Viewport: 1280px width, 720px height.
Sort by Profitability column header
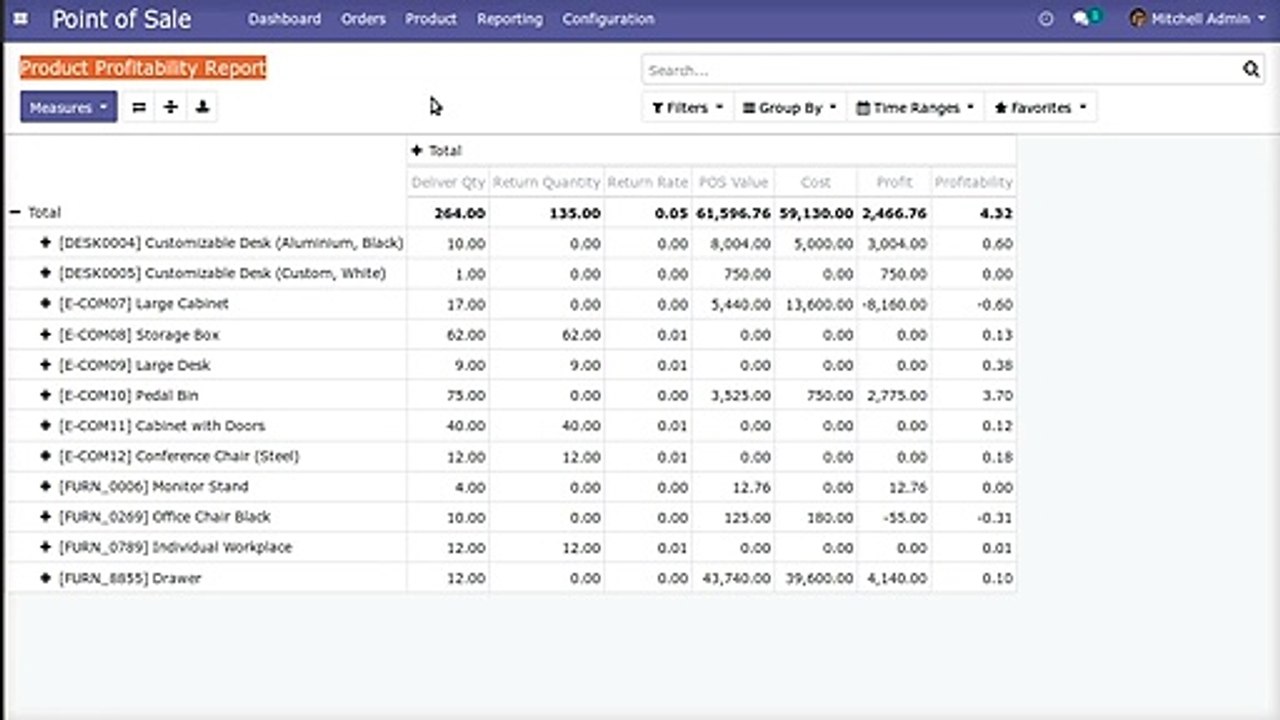coord(973,182)
